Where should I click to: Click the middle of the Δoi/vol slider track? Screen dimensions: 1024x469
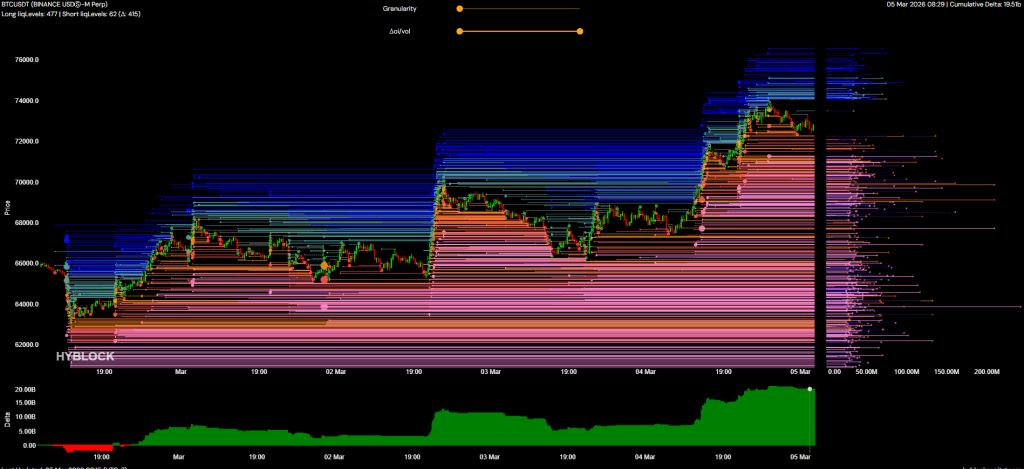tap(519, 31)
